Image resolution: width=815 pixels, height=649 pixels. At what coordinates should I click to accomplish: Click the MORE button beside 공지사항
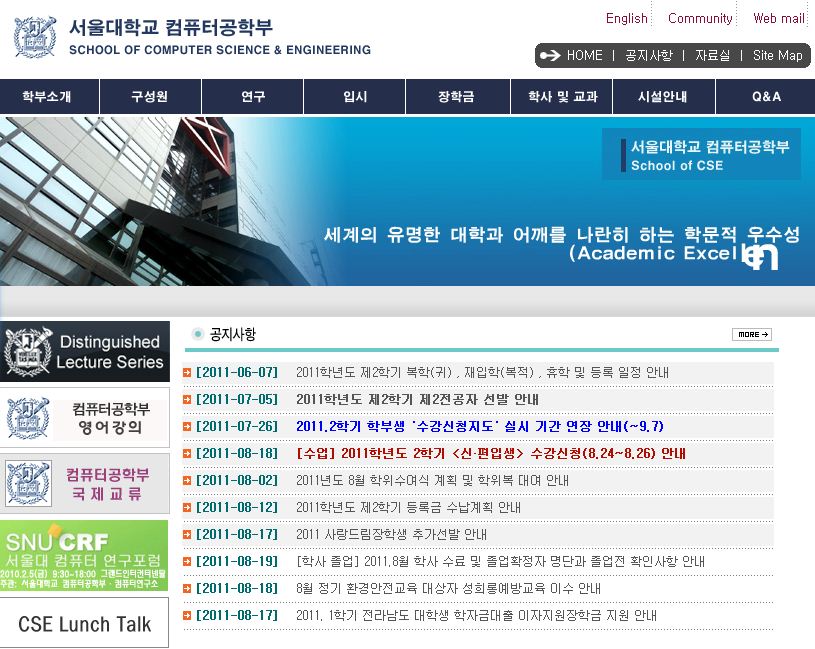coord(751,335)
